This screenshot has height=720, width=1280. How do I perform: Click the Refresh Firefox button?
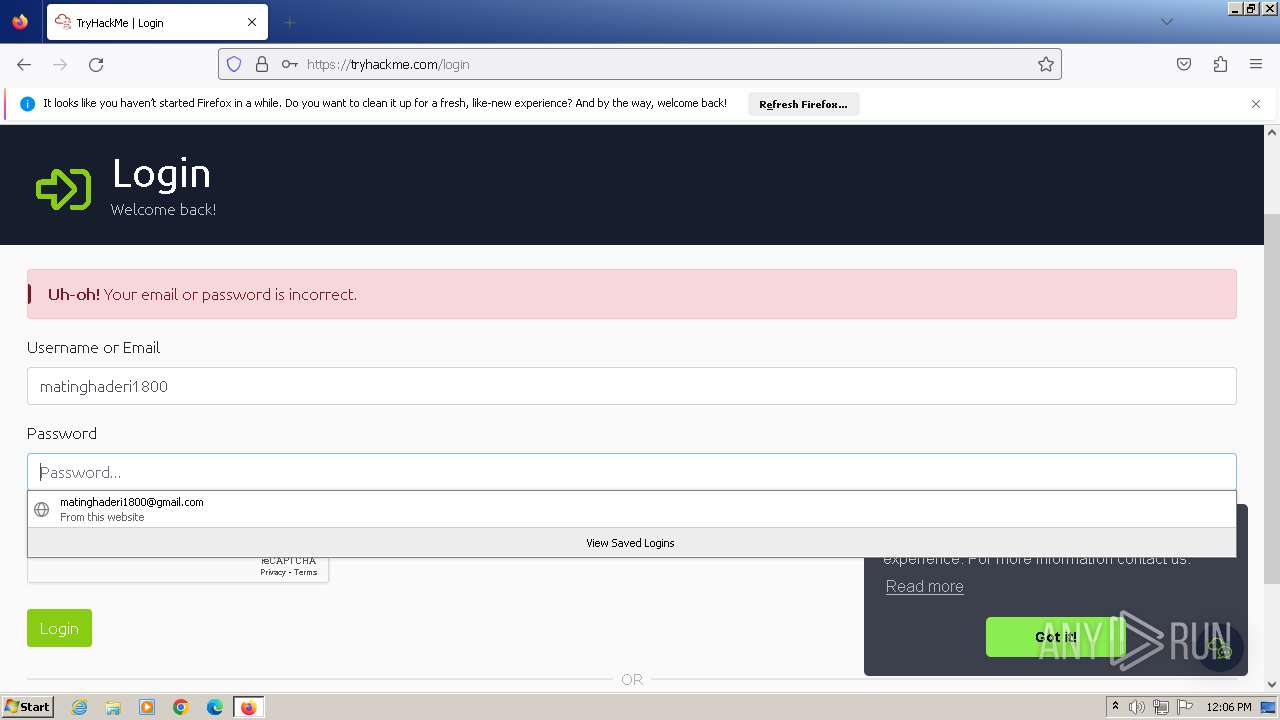click(803, 104)
